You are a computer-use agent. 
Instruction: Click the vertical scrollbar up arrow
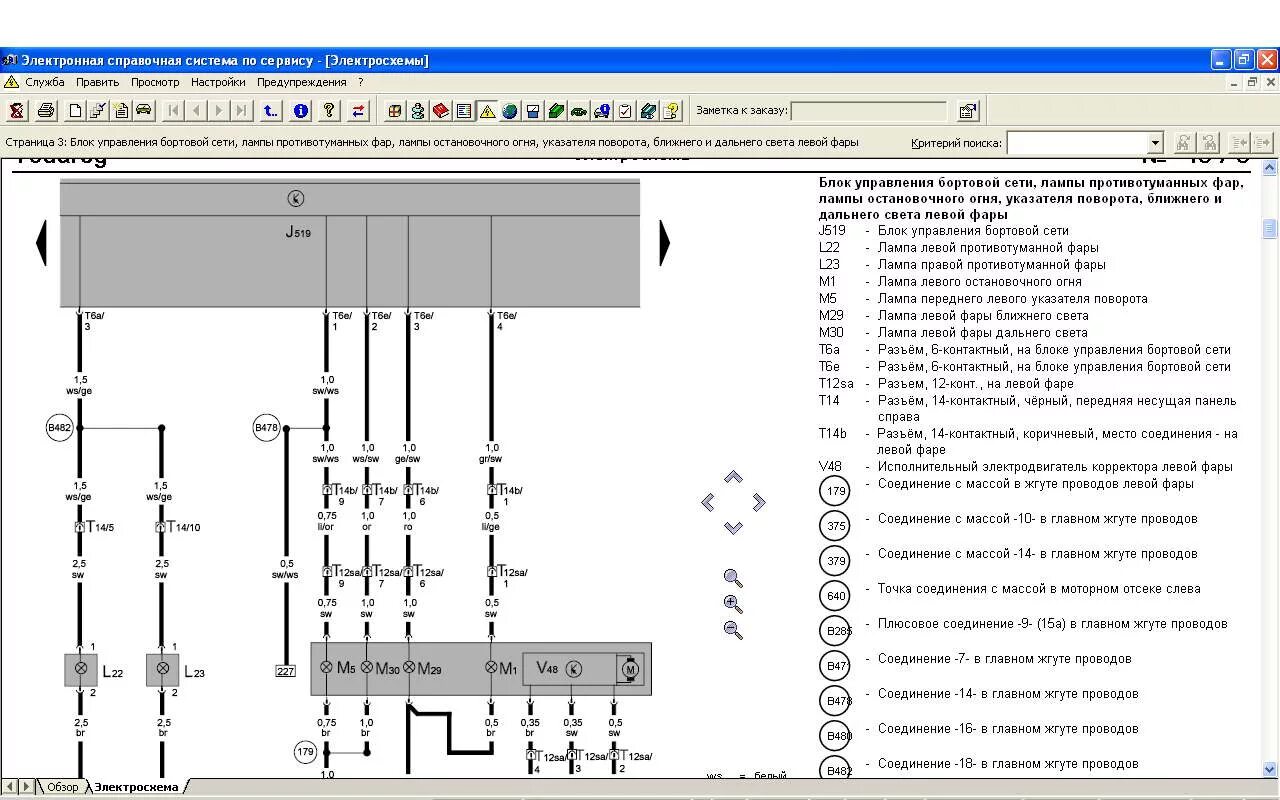pyautogui.click(x=1270, y=168)
